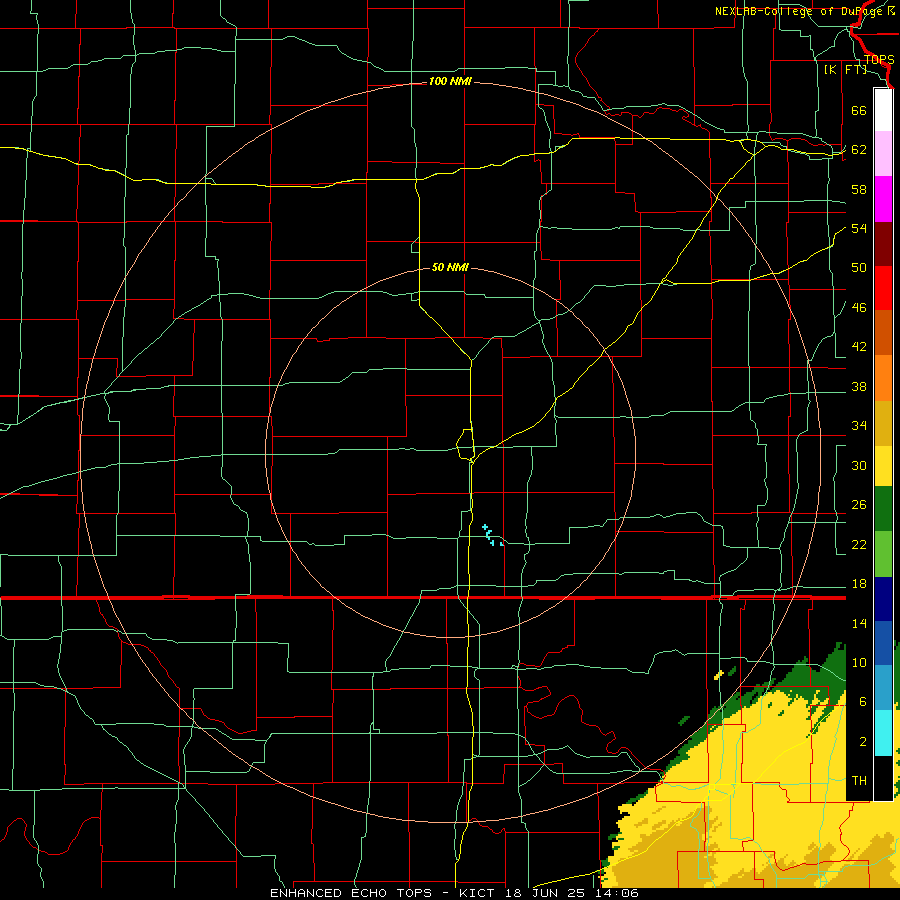
Task: Click the "14" legend value
Action: pos(859,623)
